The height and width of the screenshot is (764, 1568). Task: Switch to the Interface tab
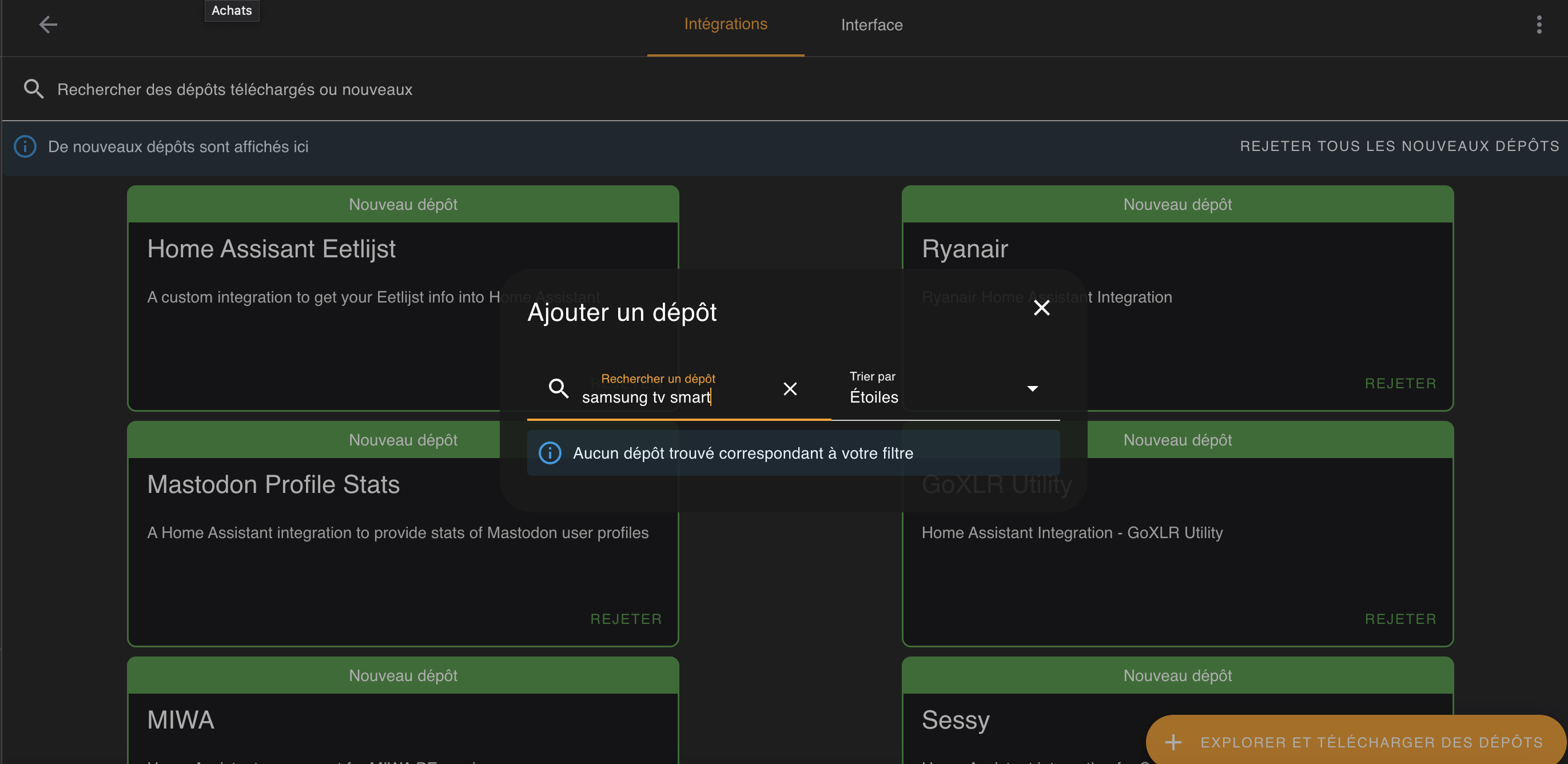[x=871, y=25]
